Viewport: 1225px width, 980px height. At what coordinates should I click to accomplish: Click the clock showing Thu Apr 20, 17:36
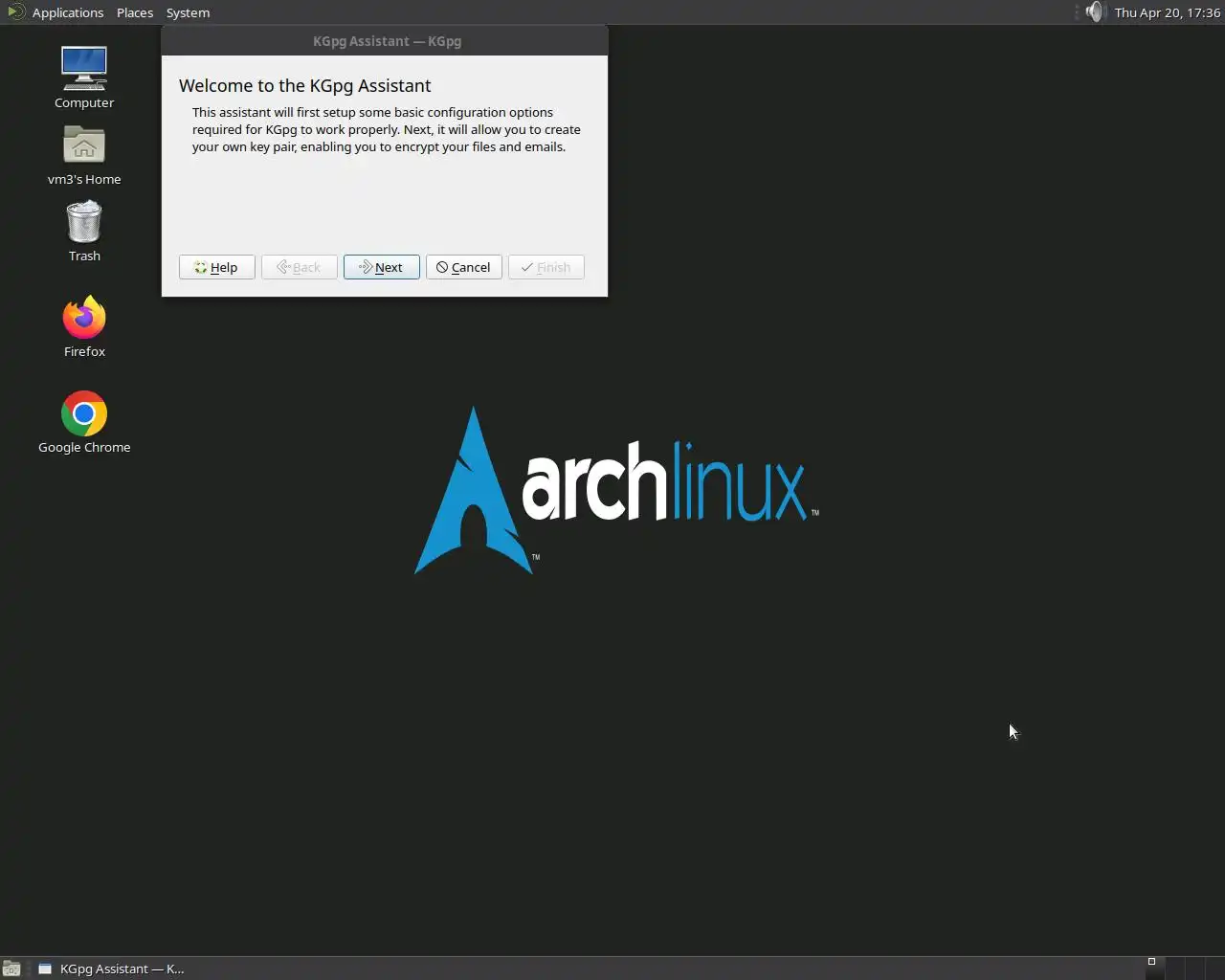click(1168, 12)
